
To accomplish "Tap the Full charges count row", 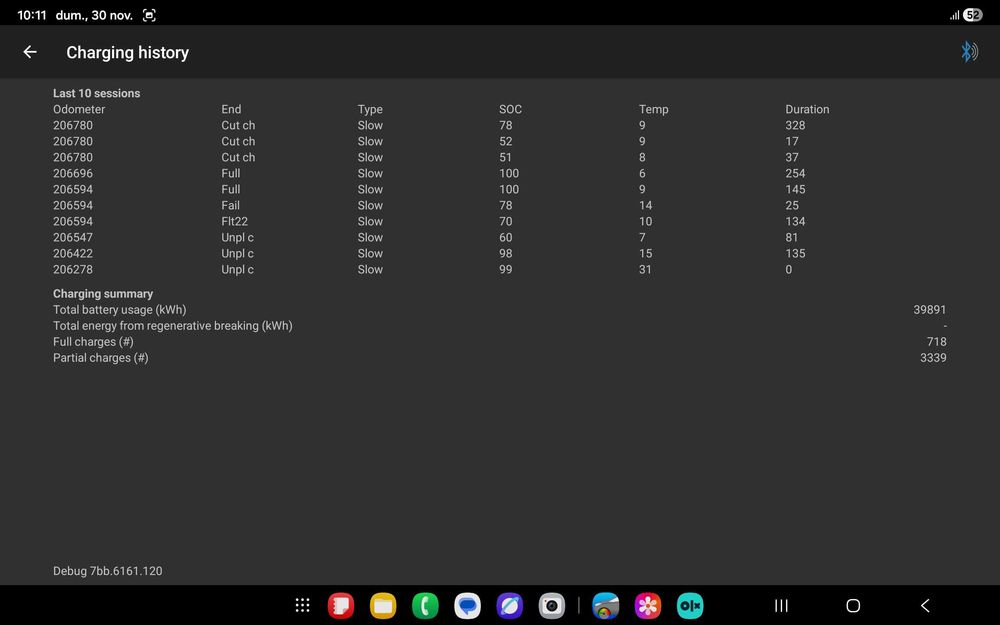I will 499,342.
